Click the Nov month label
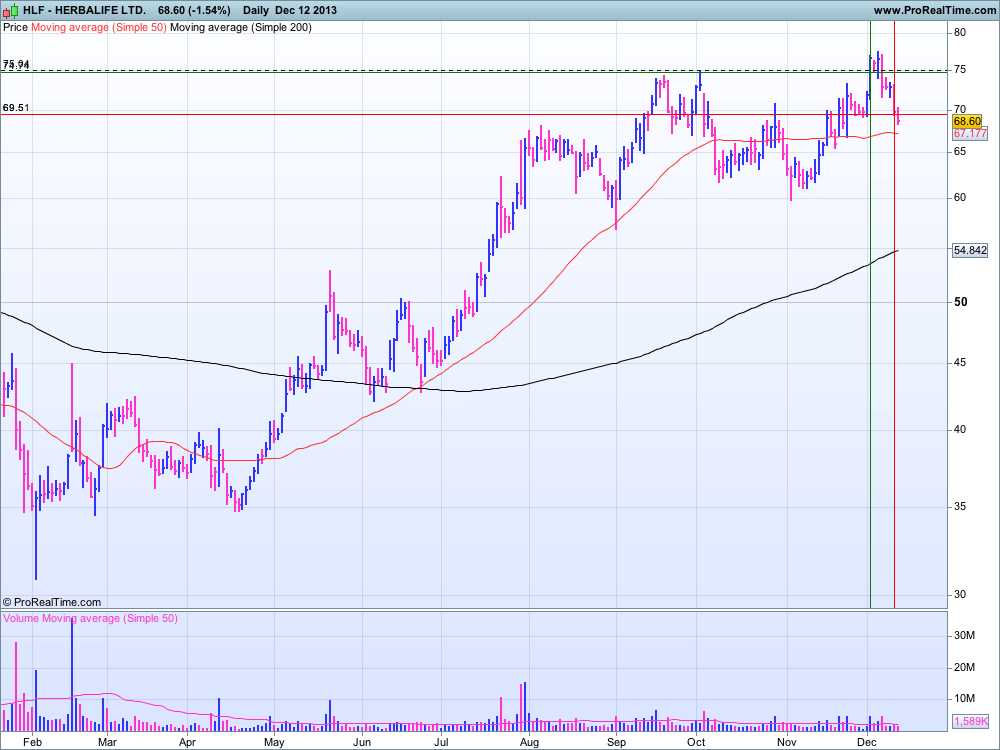Image resolution: width=1000 pixels, height=750 pixels. click(x=787, y=742)
